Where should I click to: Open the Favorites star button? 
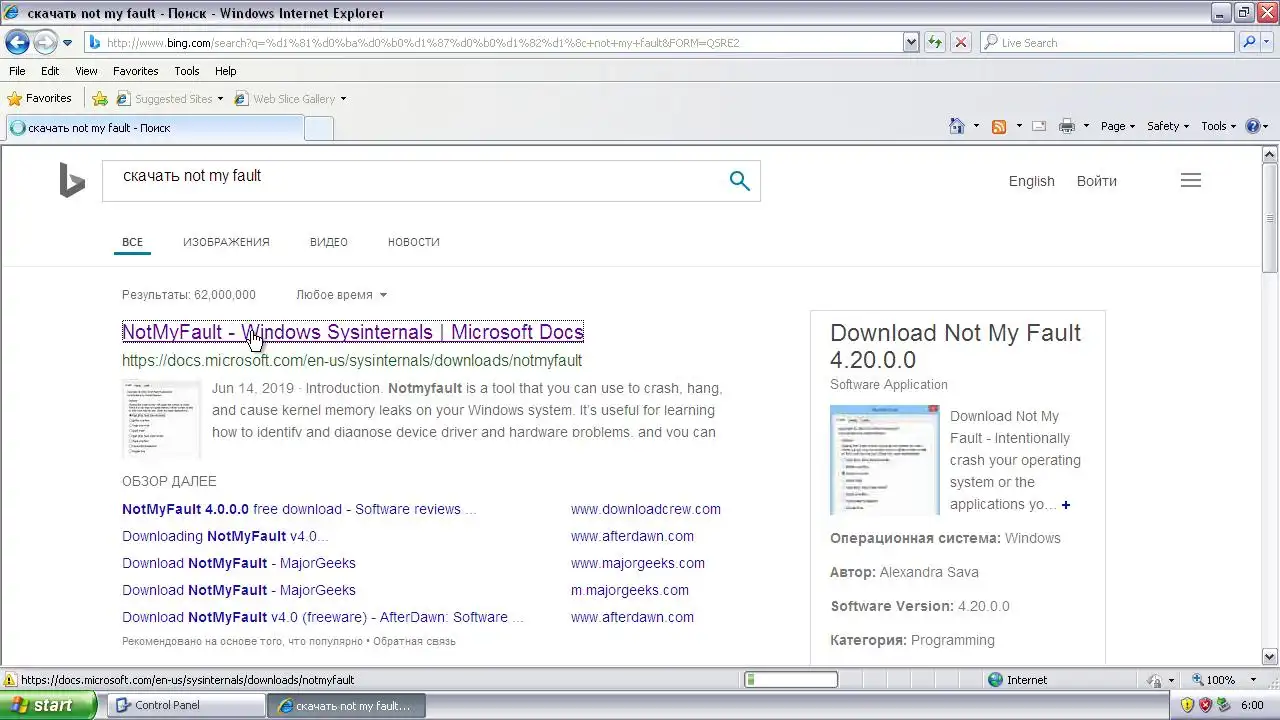click(39, 98)
